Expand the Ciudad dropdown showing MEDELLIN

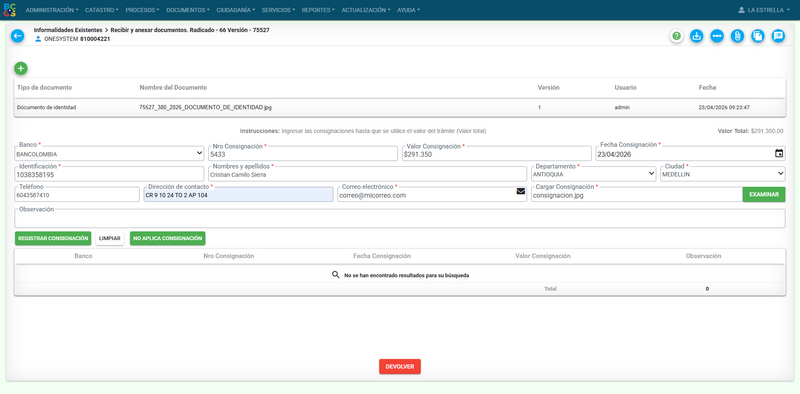point(722,174)
